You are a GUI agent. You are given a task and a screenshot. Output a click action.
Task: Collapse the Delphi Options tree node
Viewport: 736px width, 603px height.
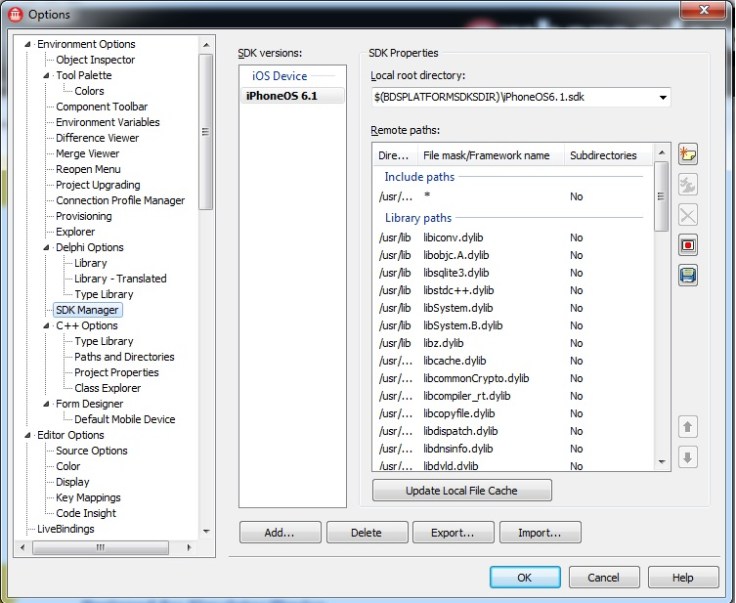click(47, 248)
